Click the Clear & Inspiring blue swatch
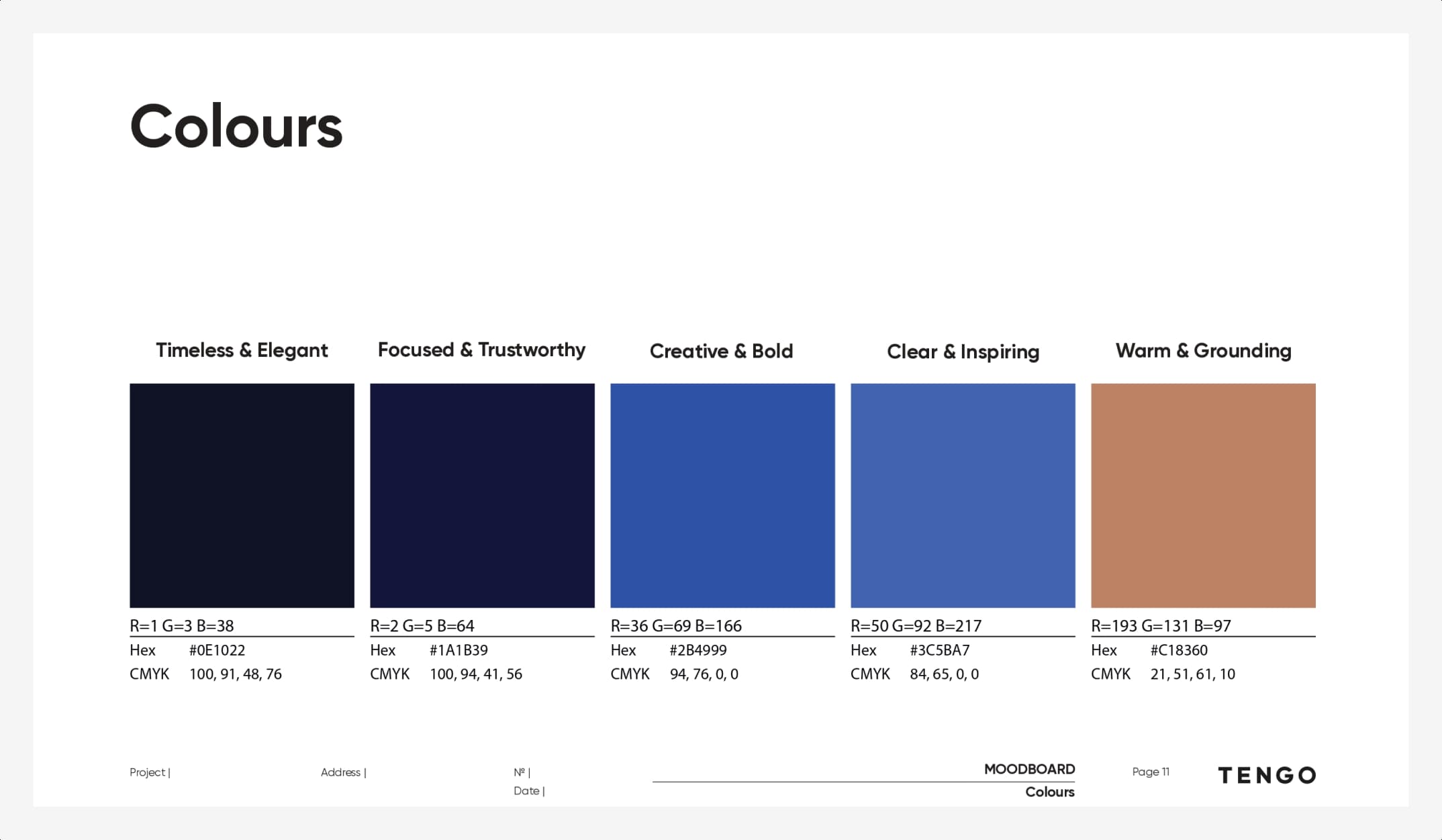 tap(963, 495)
